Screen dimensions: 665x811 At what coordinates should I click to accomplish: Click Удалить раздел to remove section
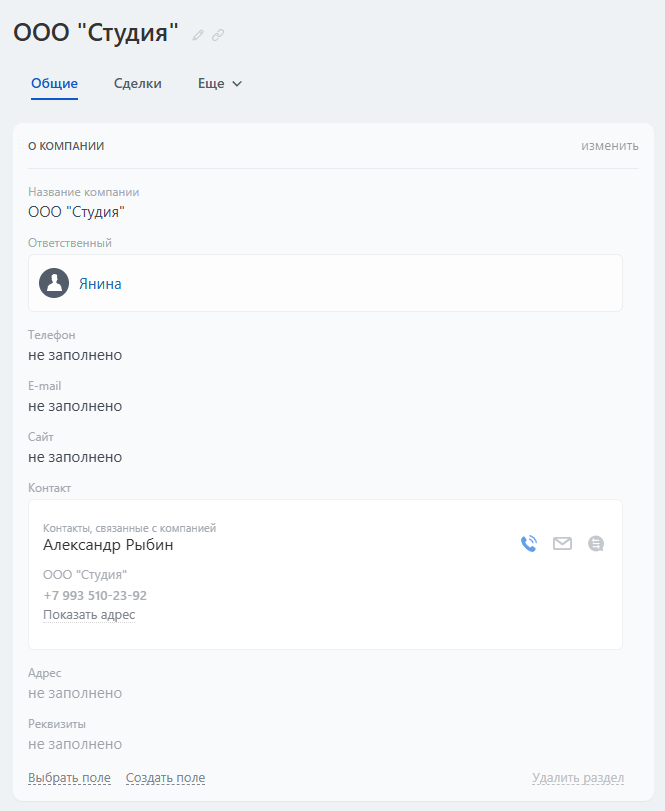[x=578, y=778]
